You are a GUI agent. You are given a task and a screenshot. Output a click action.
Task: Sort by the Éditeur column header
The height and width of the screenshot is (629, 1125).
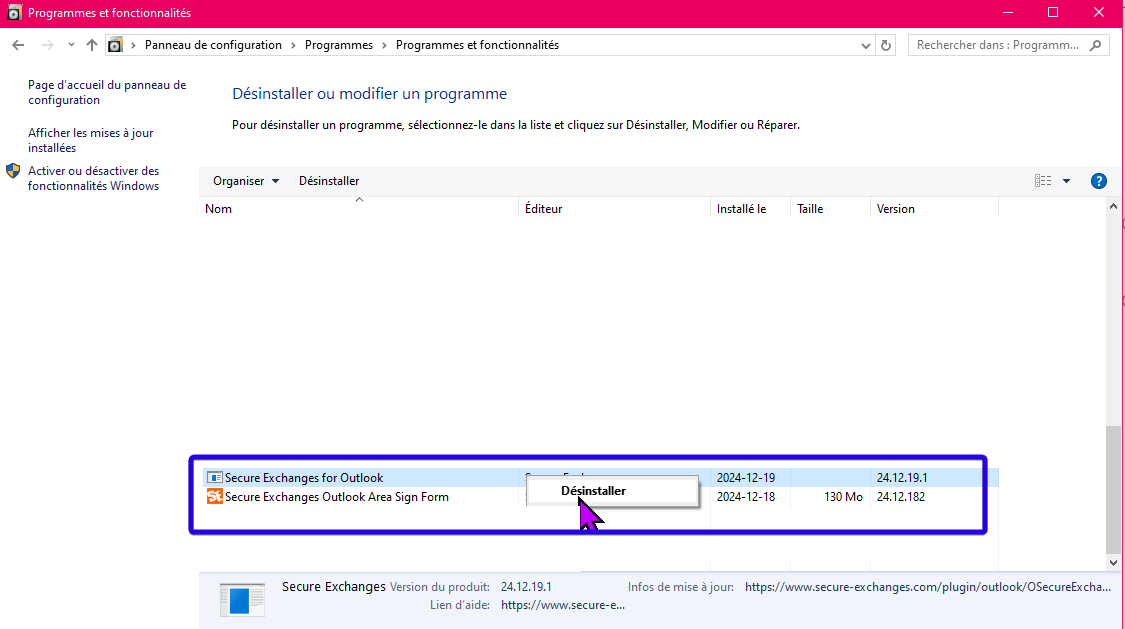click(x=615, y=209)
